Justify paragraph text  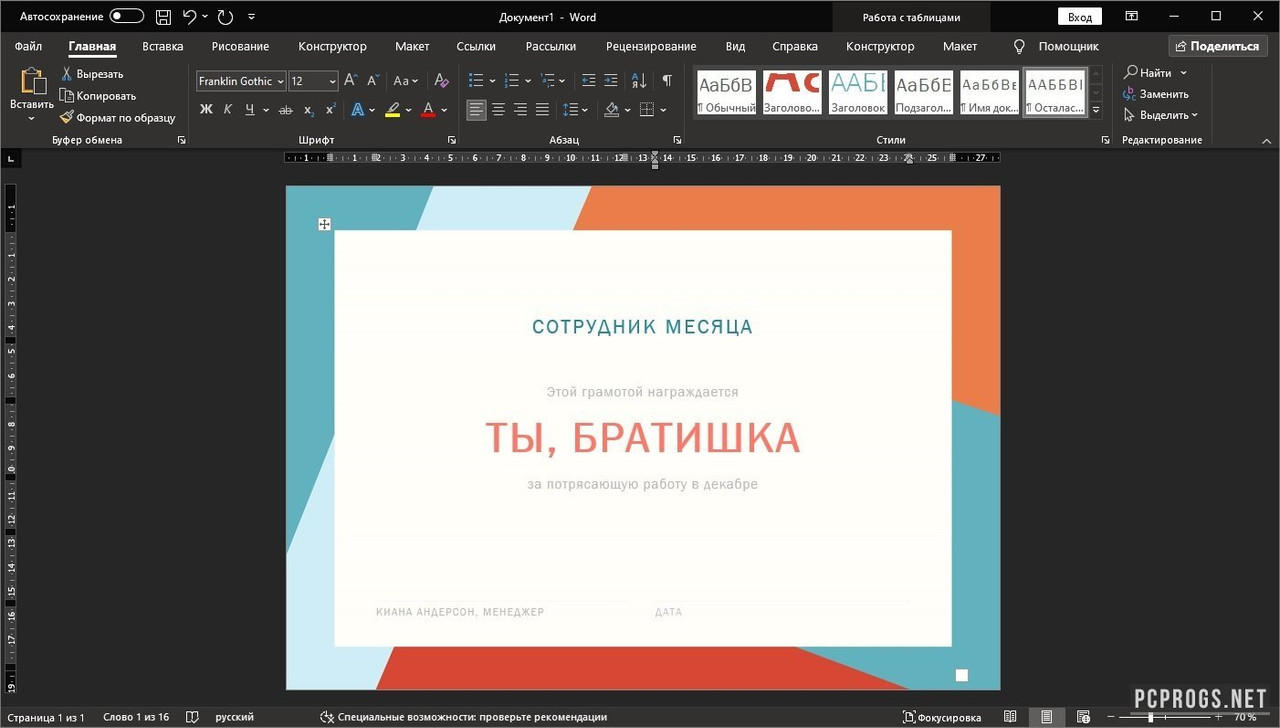(x=542, y=110)
